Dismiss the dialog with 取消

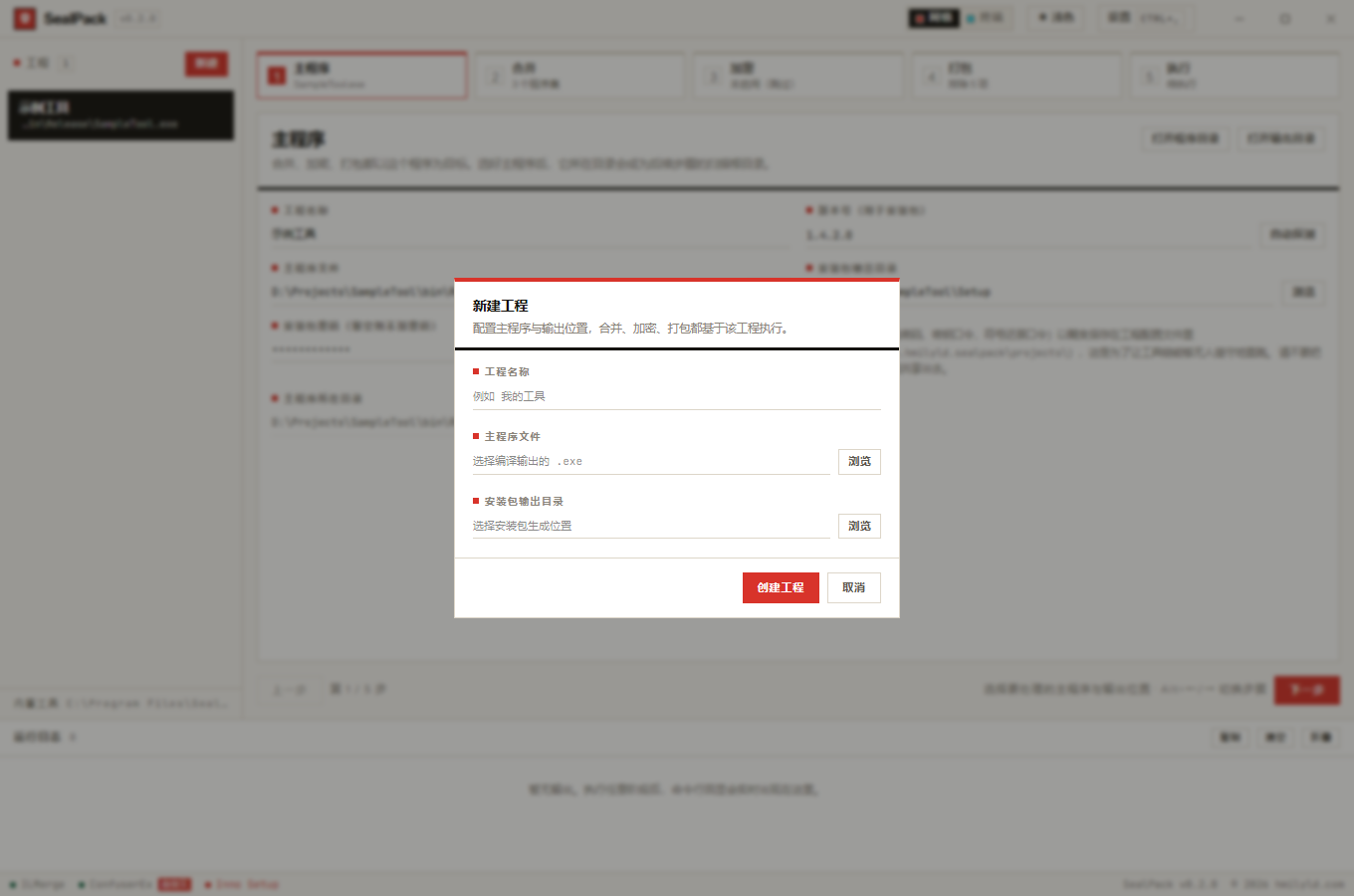coord(854,587)
